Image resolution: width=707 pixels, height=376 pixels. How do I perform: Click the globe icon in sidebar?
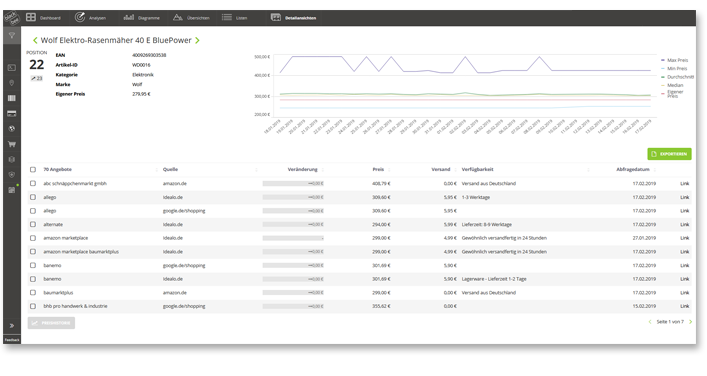12,128
